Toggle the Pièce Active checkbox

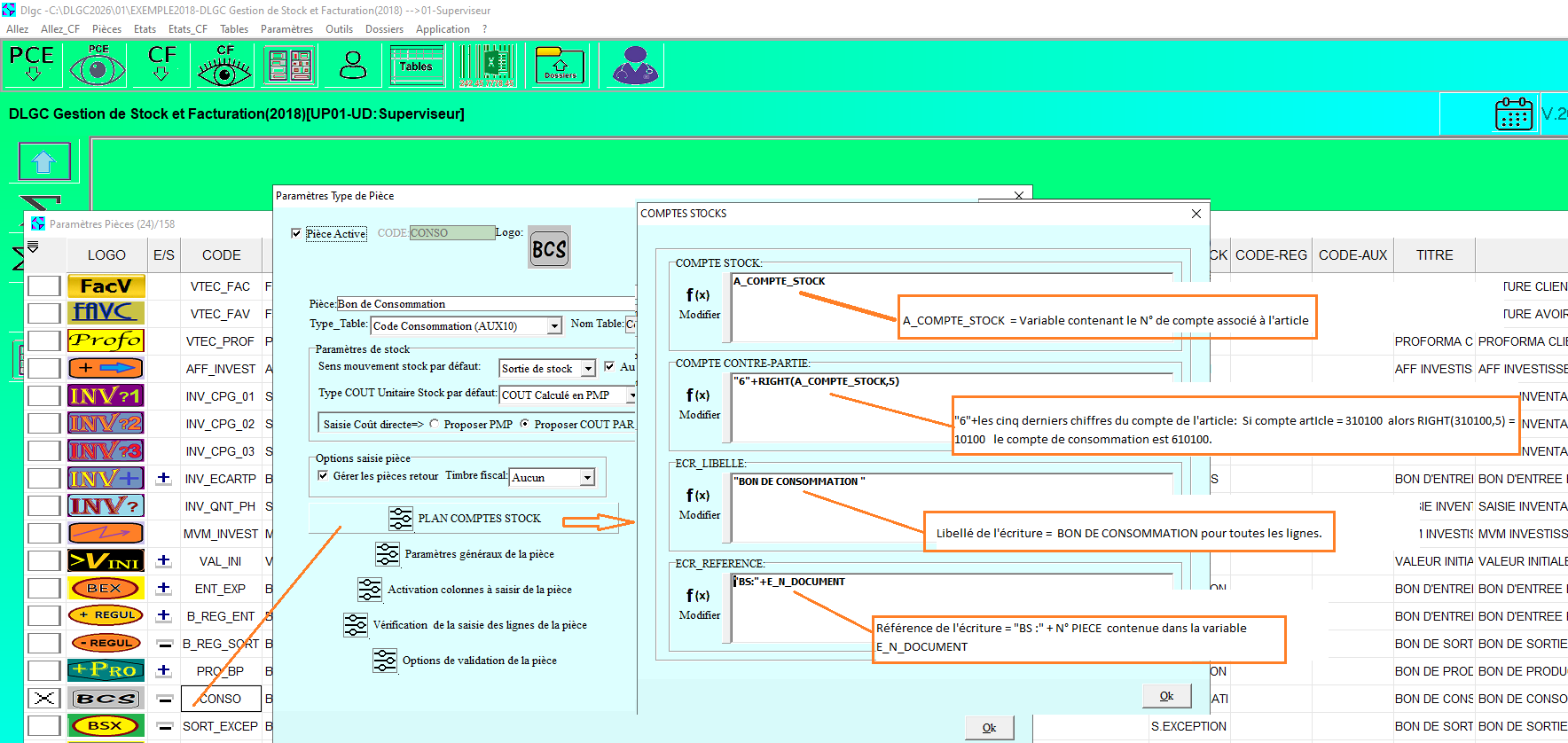tap(296, 233)
